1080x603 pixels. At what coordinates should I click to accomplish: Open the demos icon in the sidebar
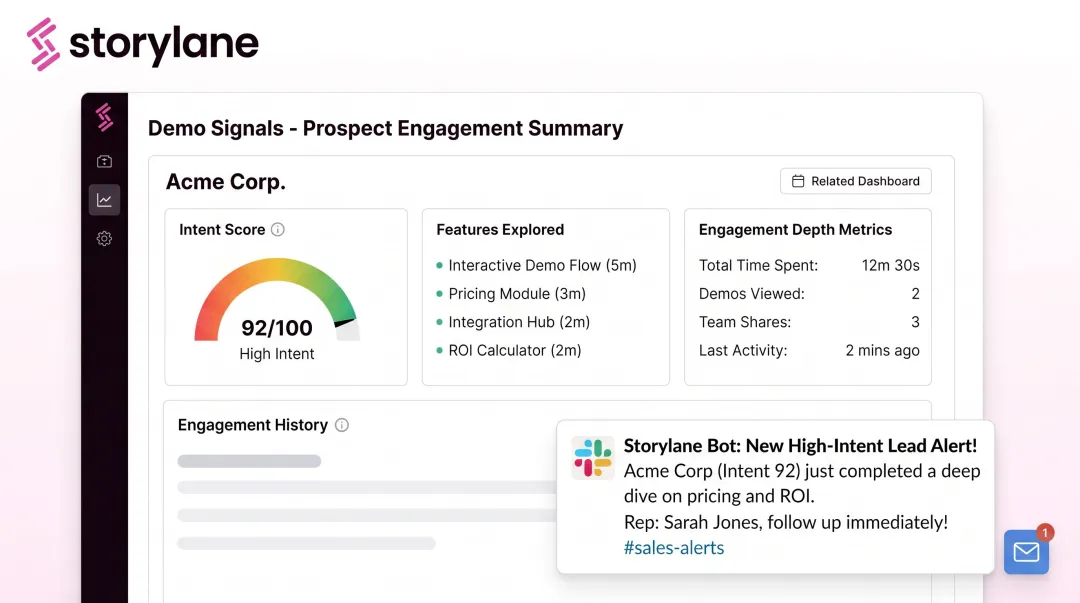104,161
